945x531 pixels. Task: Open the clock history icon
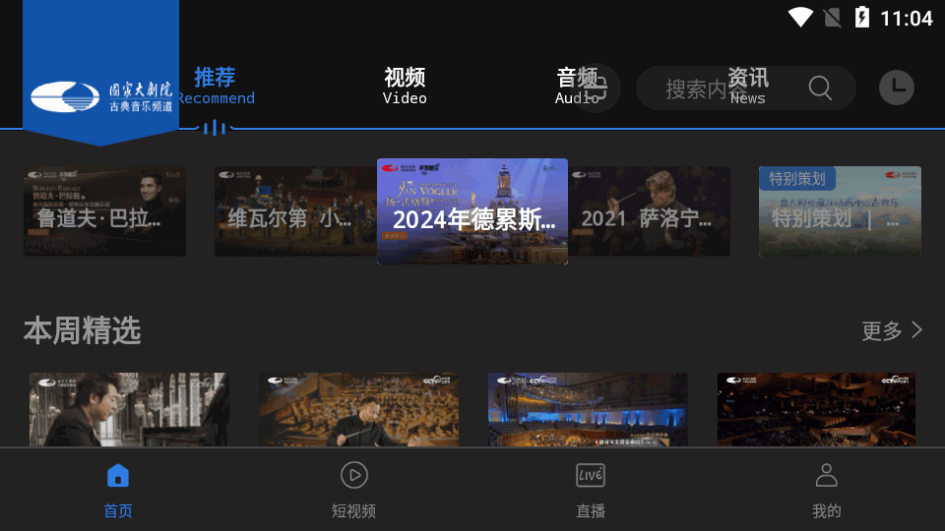point(896,87)
